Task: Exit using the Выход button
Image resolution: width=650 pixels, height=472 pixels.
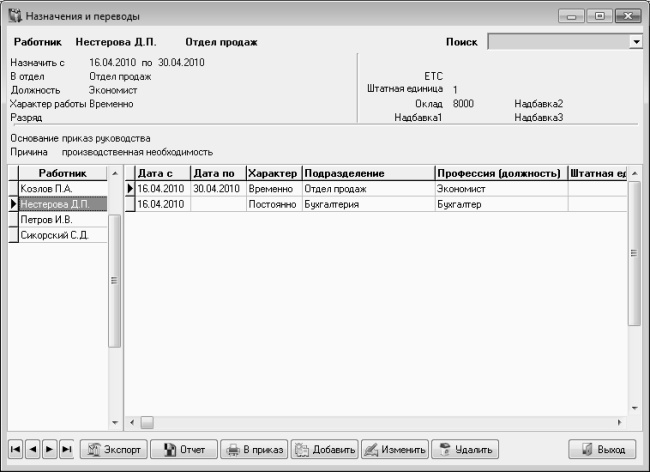Action: (x=602, y=449)
